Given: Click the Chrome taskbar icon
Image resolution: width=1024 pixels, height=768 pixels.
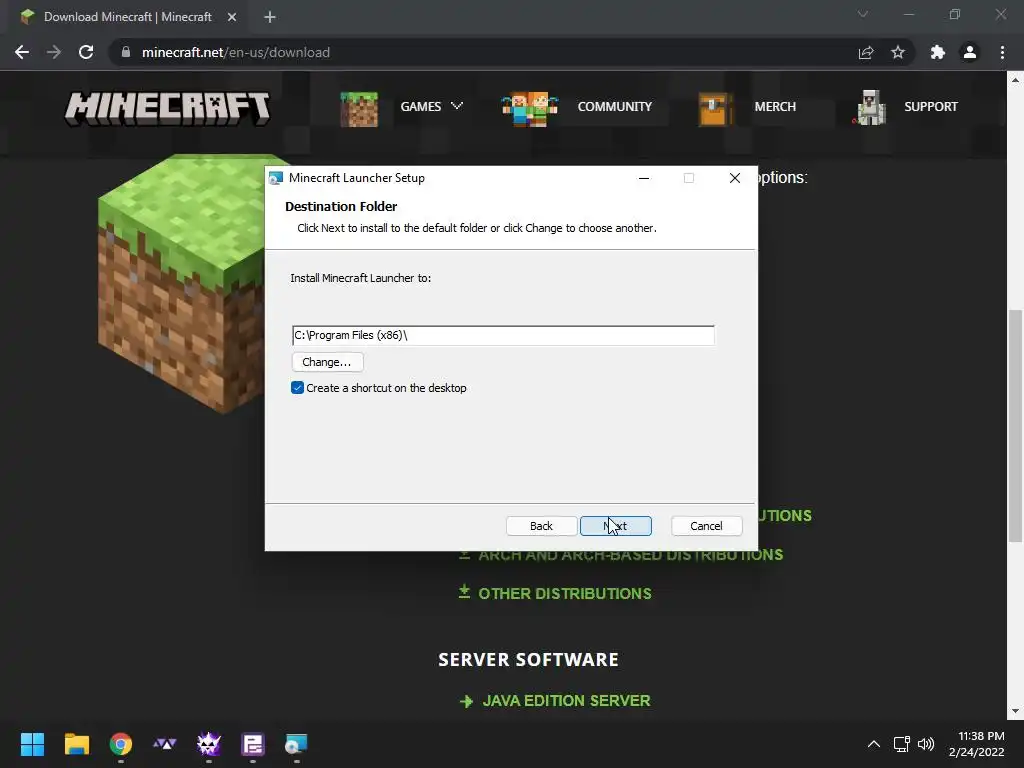Looking at the screenshot, I should pos(121,744).
